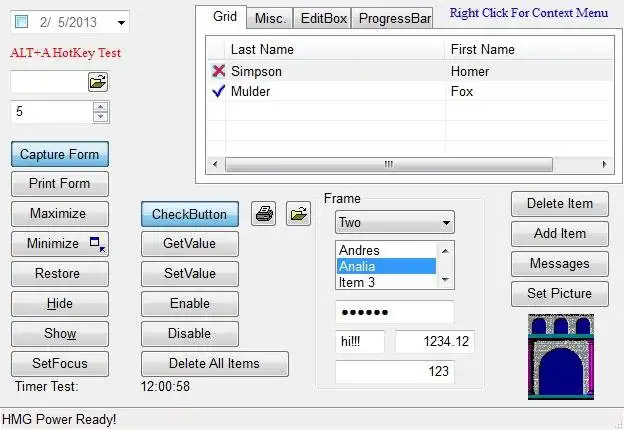This screenshot has height=430, width=624.
Task: Click the Disable button
Action: [x=190, y=333]
